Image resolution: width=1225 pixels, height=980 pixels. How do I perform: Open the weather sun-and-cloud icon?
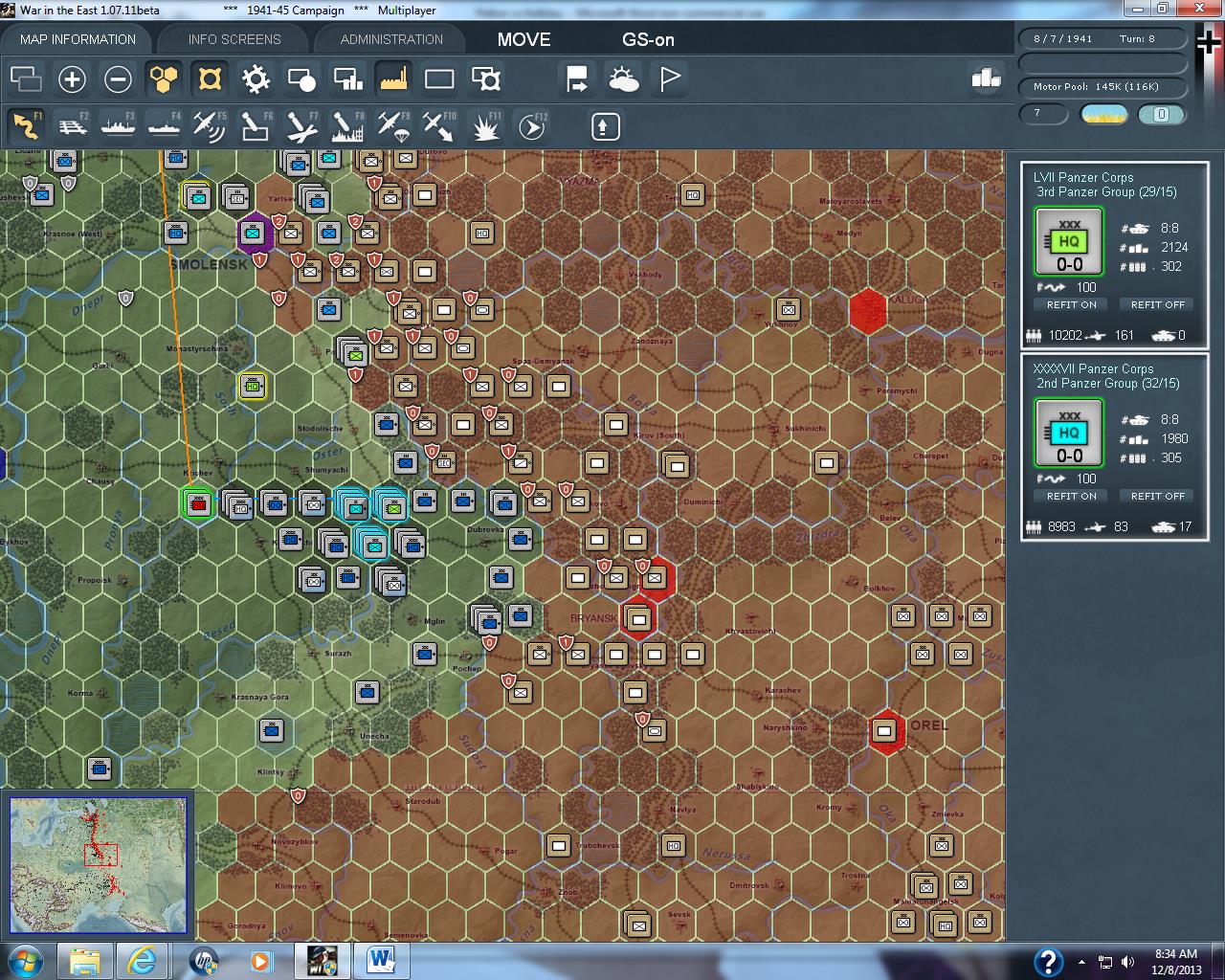point(623,78)
